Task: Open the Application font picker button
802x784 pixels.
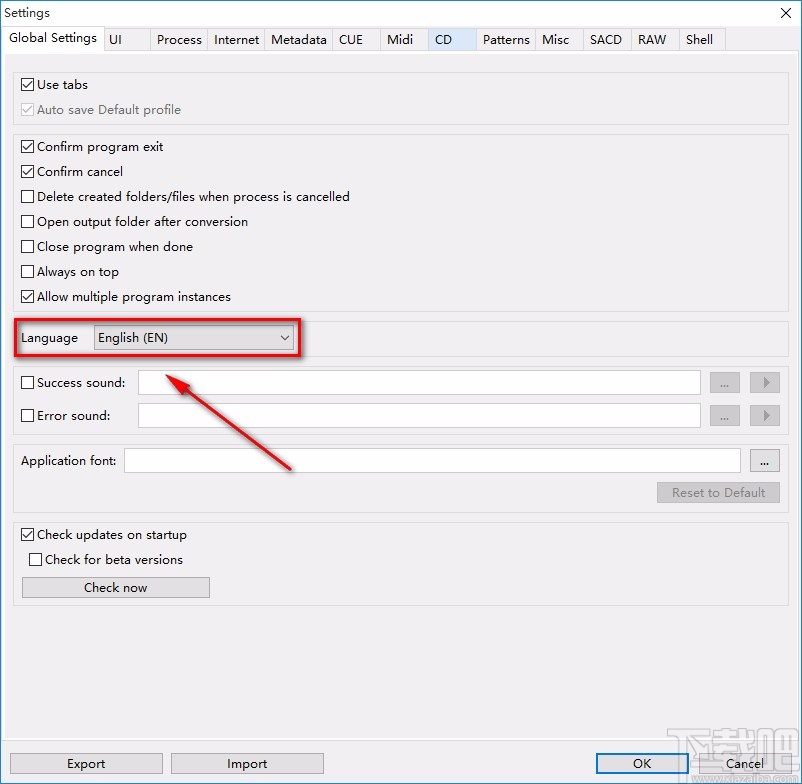Action: [x=765, y=461]
